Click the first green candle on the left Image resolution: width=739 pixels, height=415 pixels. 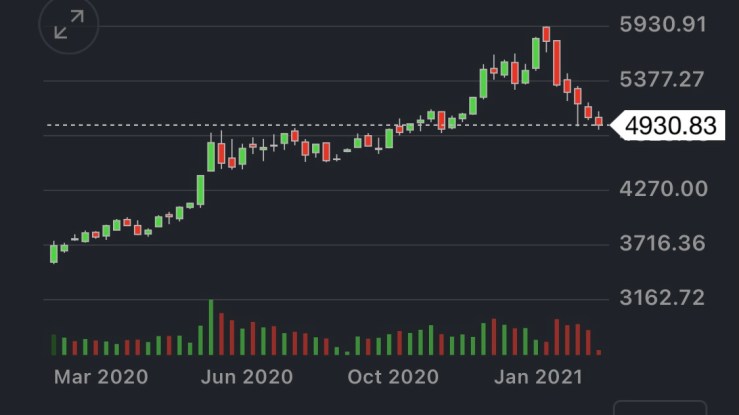click(54, 253)
